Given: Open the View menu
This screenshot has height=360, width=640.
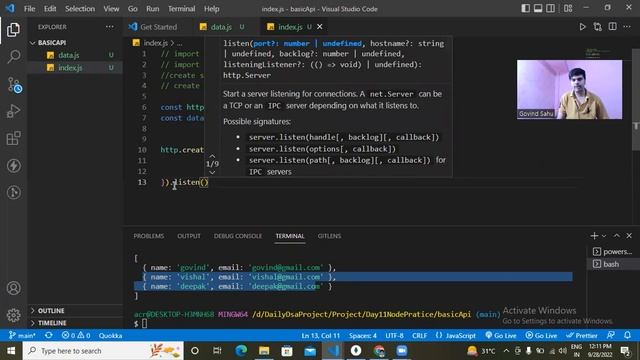Looking at the screenshot, I should point(111,9).
